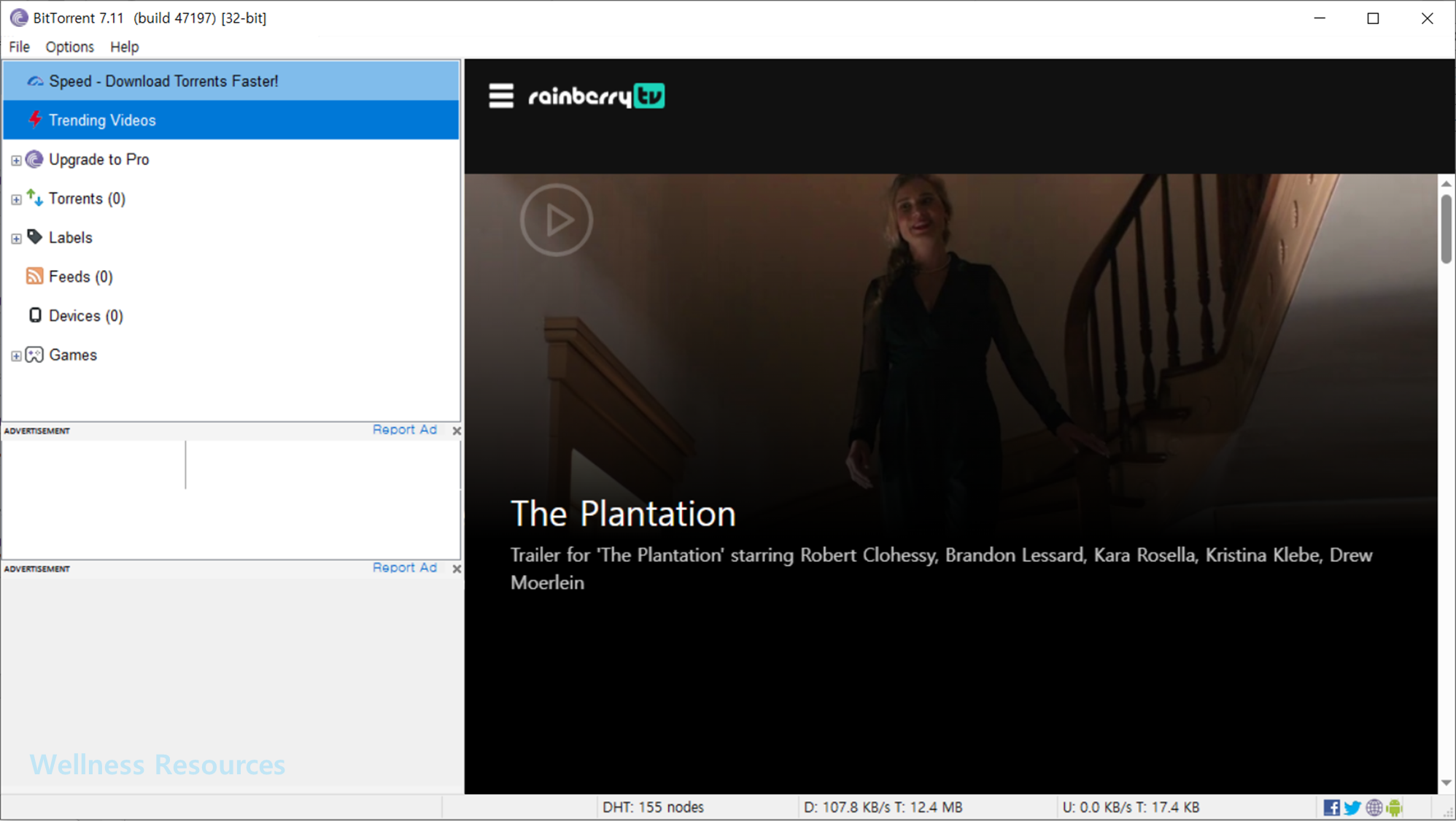Click the globe web icon in status bar

coord(1374,807)
